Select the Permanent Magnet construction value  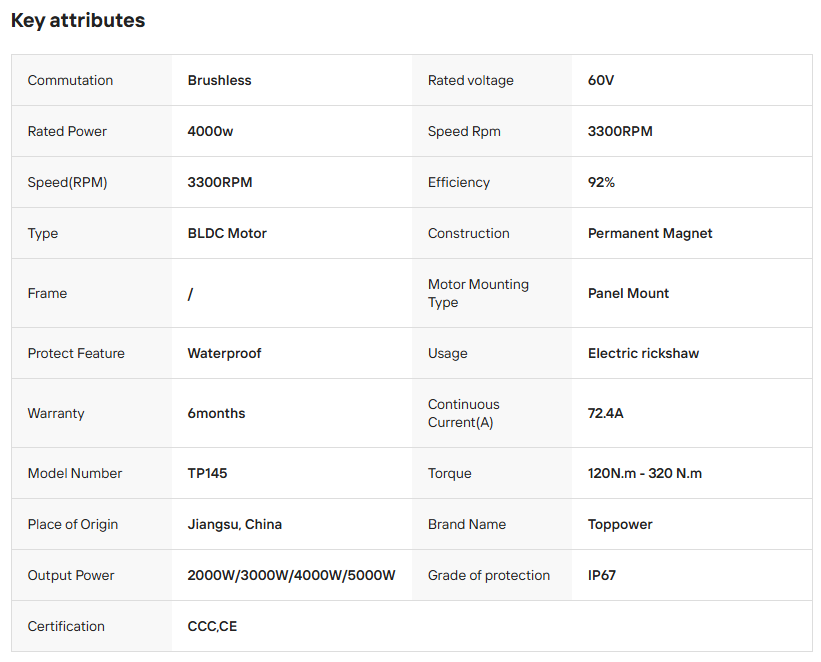pyautogui.click(x=650, y=233)
